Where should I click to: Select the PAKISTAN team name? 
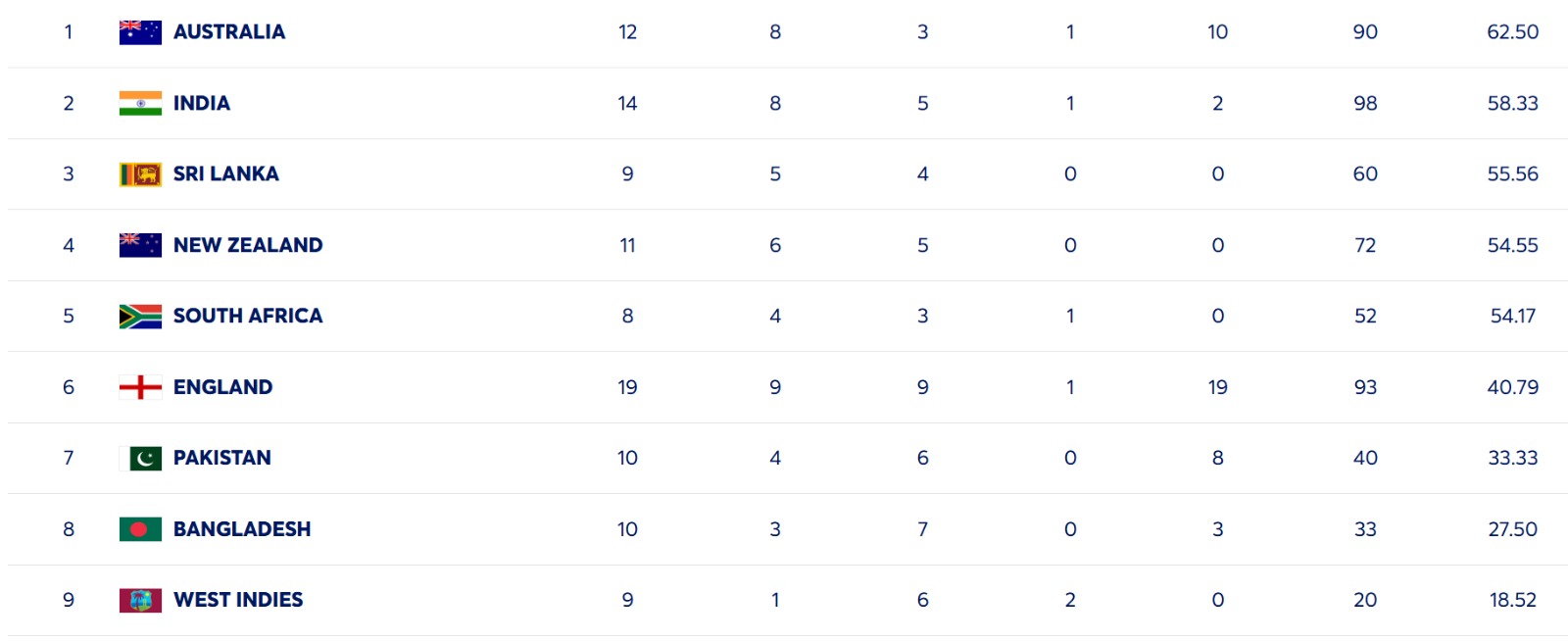coord(222,458)
